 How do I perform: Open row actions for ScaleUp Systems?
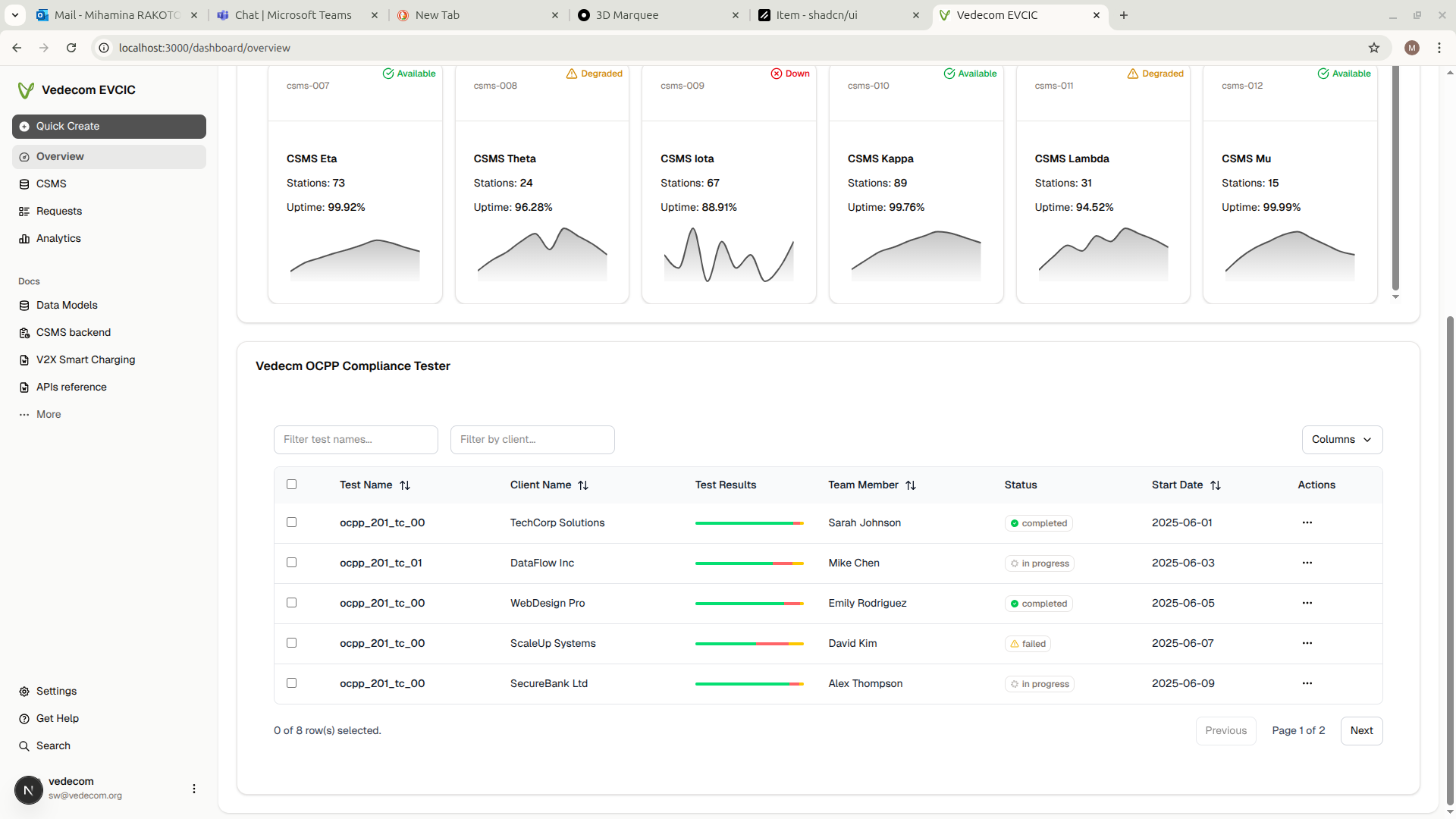(1307, 643)
